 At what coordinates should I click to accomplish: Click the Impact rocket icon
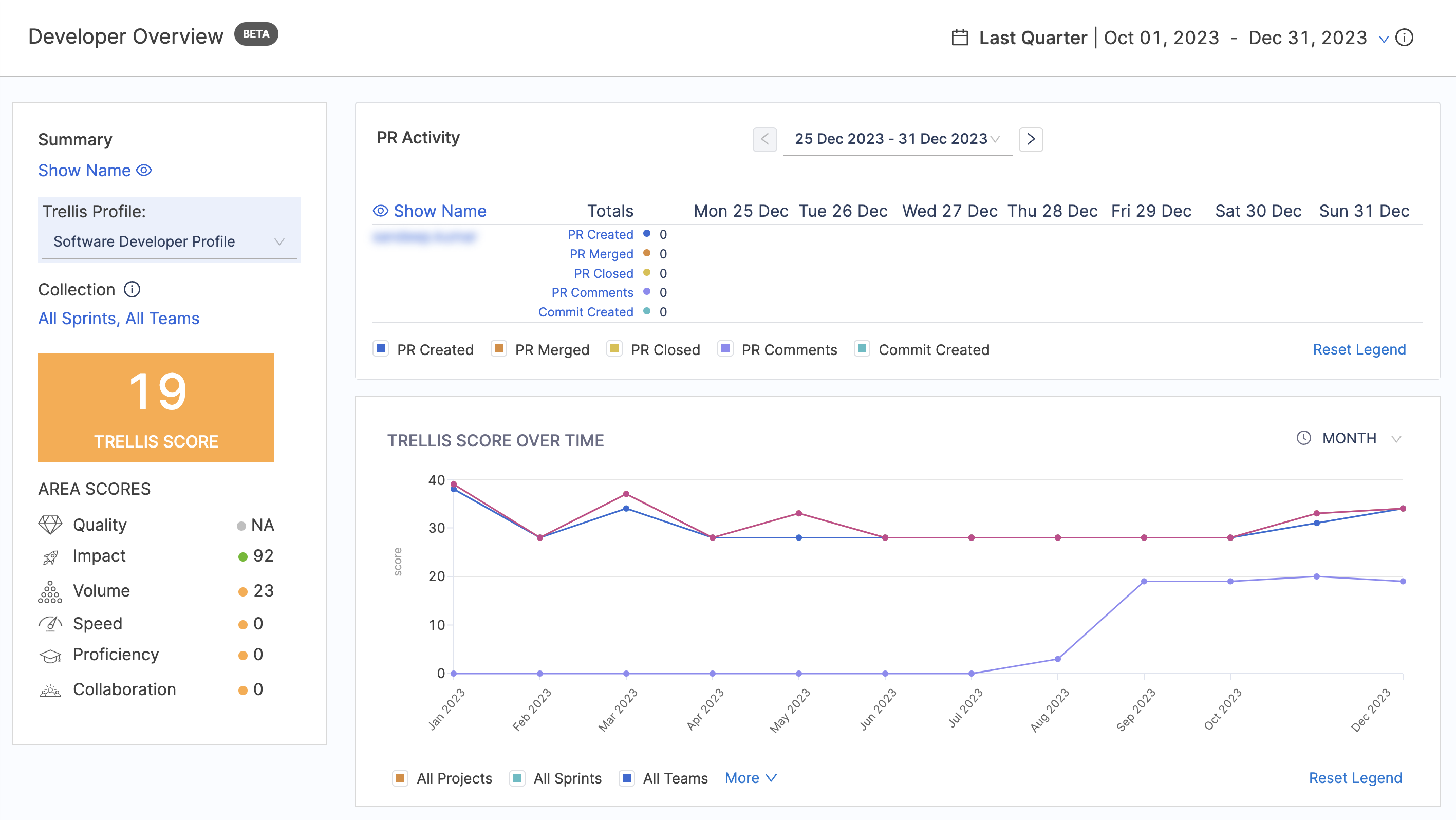point(50,557)
